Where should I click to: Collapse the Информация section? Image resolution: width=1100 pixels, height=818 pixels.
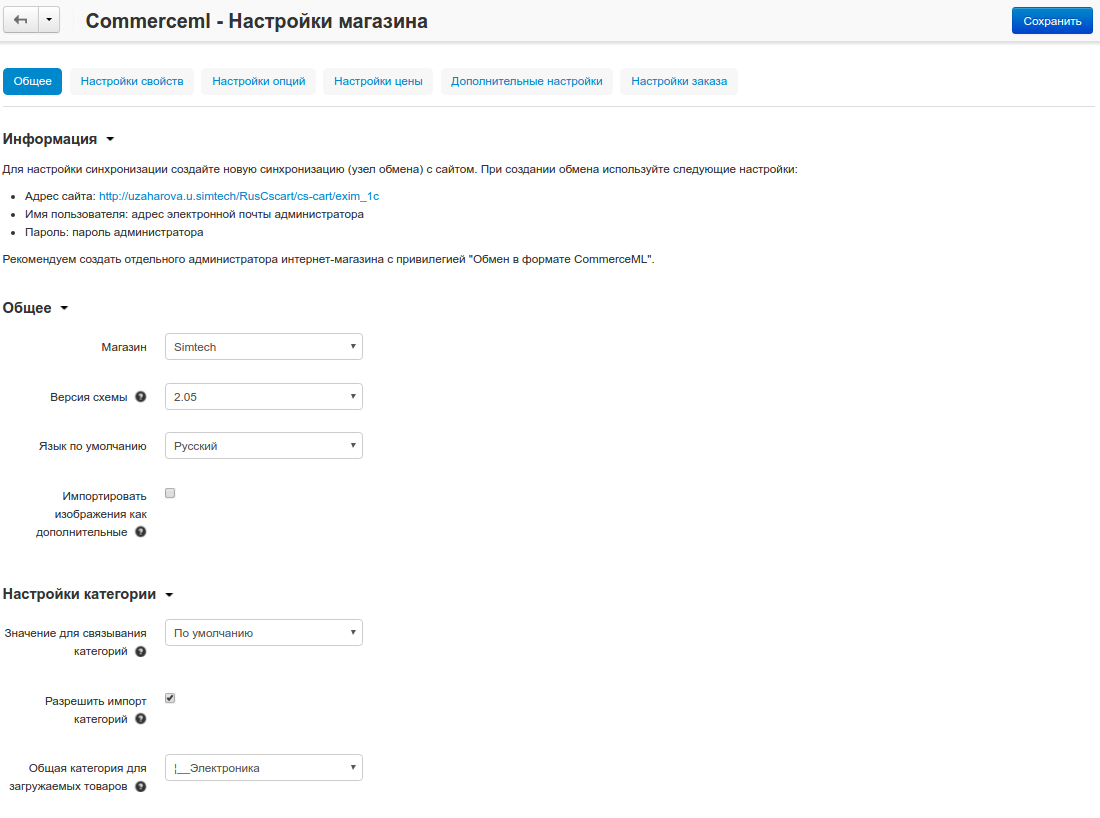click(x=58, y=139)
